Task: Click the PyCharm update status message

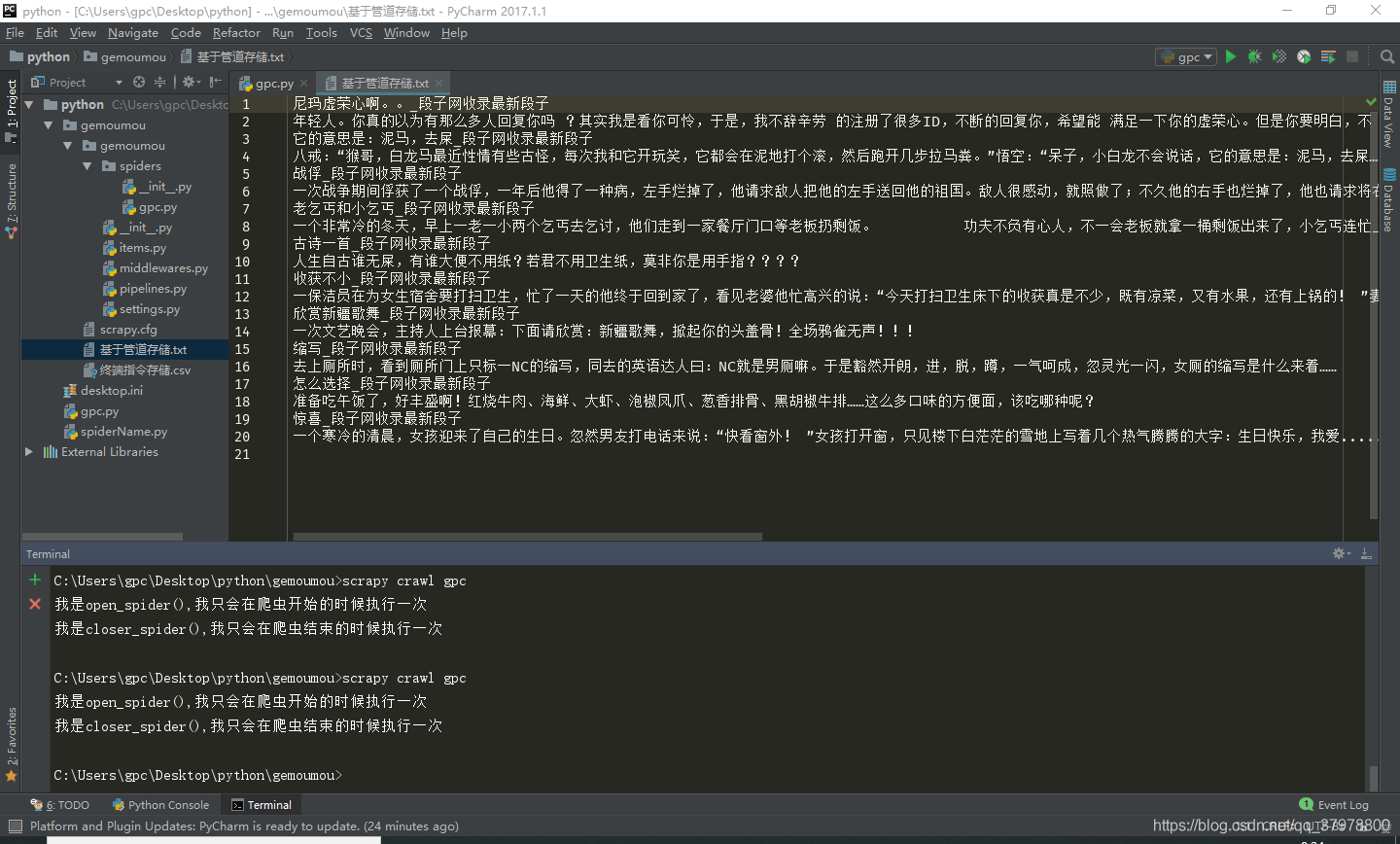Action: (x=244, y=826)
